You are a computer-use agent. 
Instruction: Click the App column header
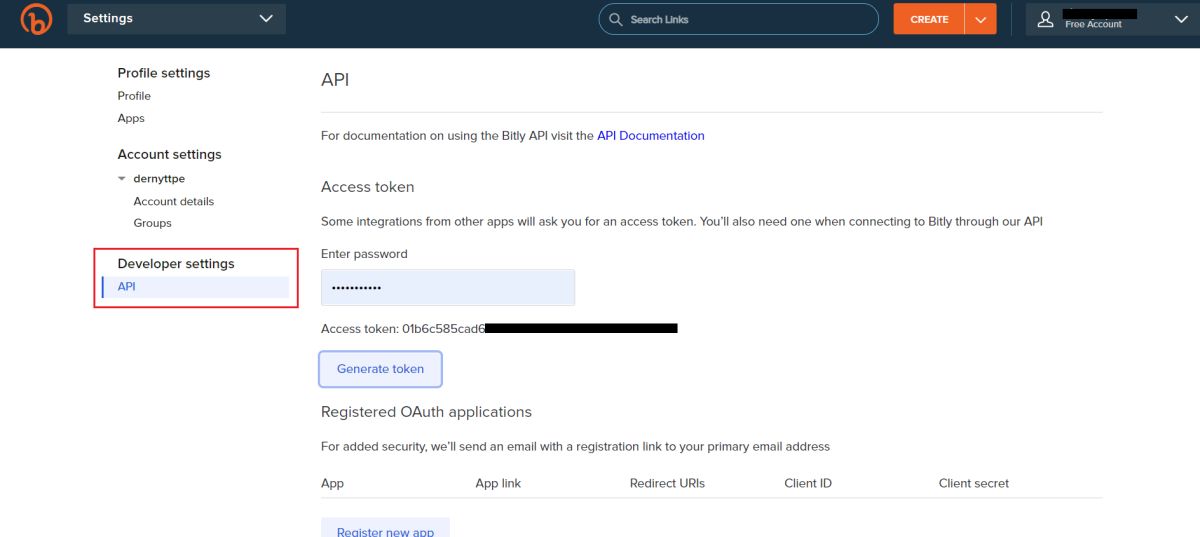[332, 483]
